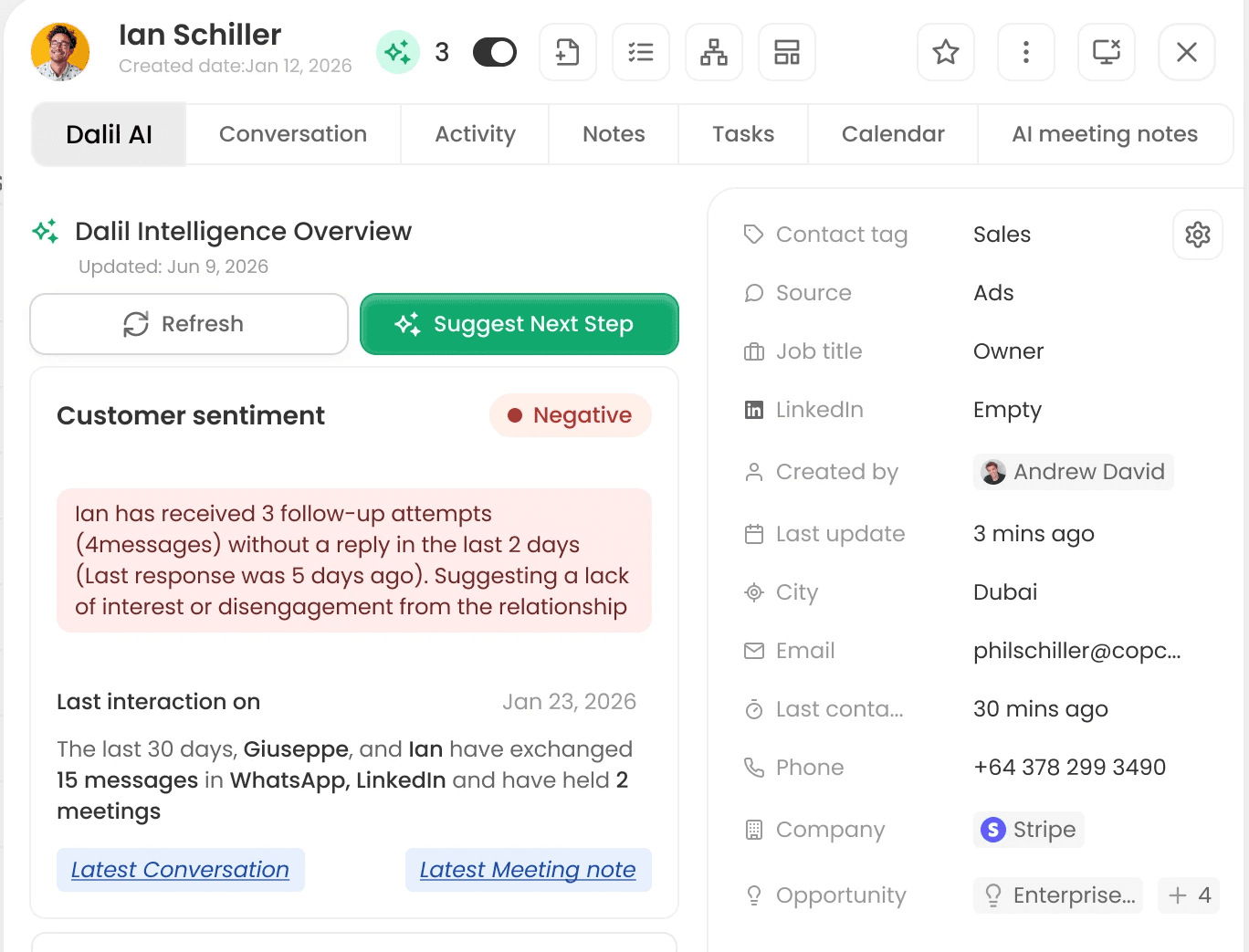
Task: Open the hierarchy org-chart icon button
Action: click(x=714, y=52)
